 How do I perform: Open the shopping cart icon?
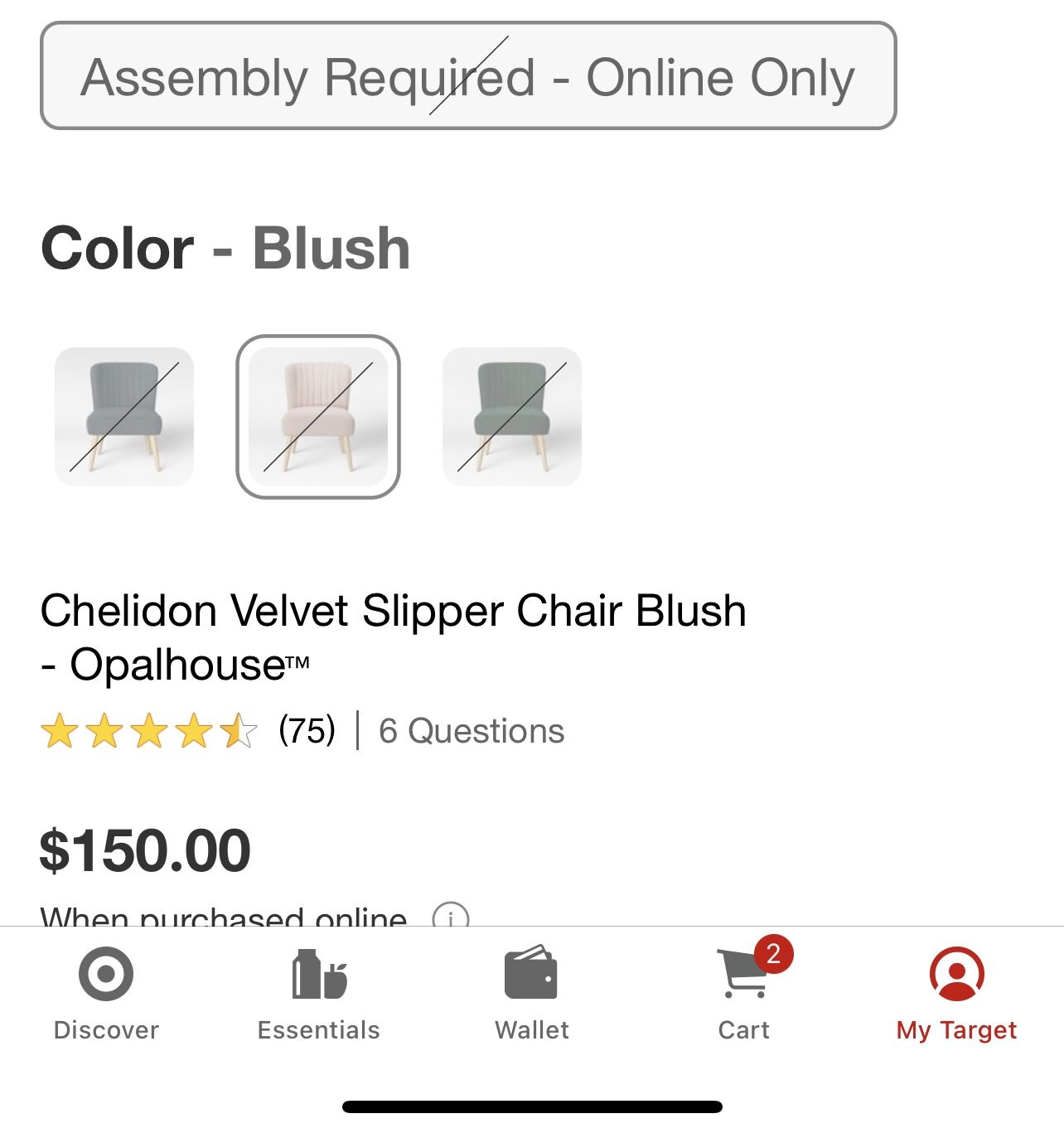coord(742,975)
